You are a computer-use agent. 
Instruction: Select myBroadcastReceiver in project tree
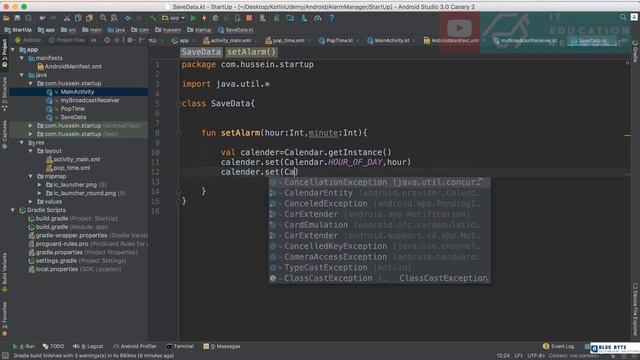point(90,100)
